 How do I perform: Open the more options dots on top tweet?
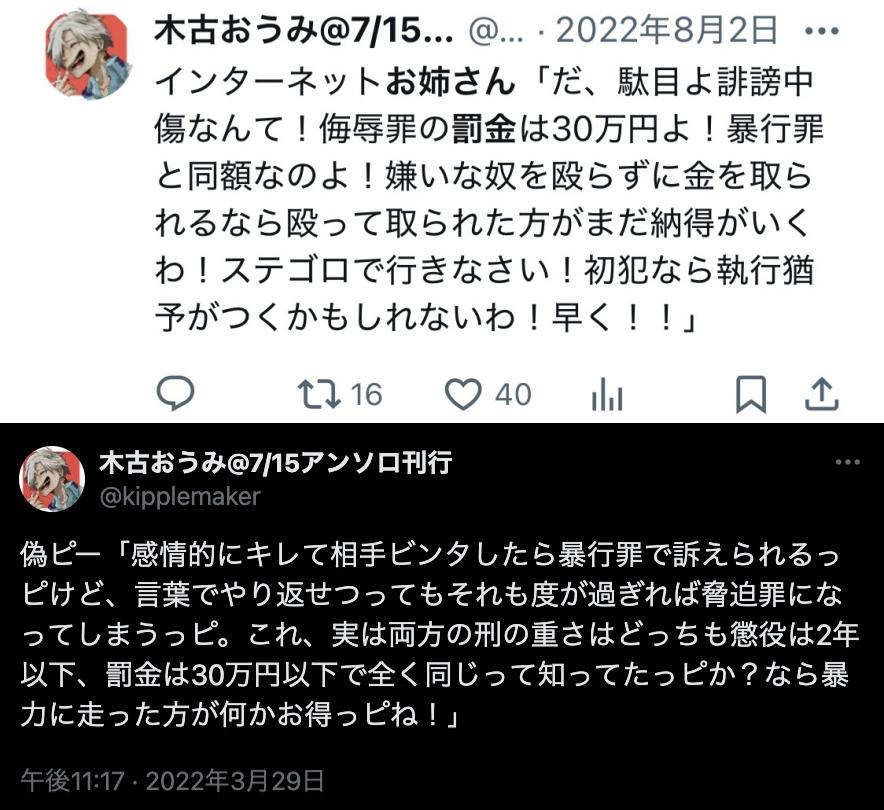(822, 31)
